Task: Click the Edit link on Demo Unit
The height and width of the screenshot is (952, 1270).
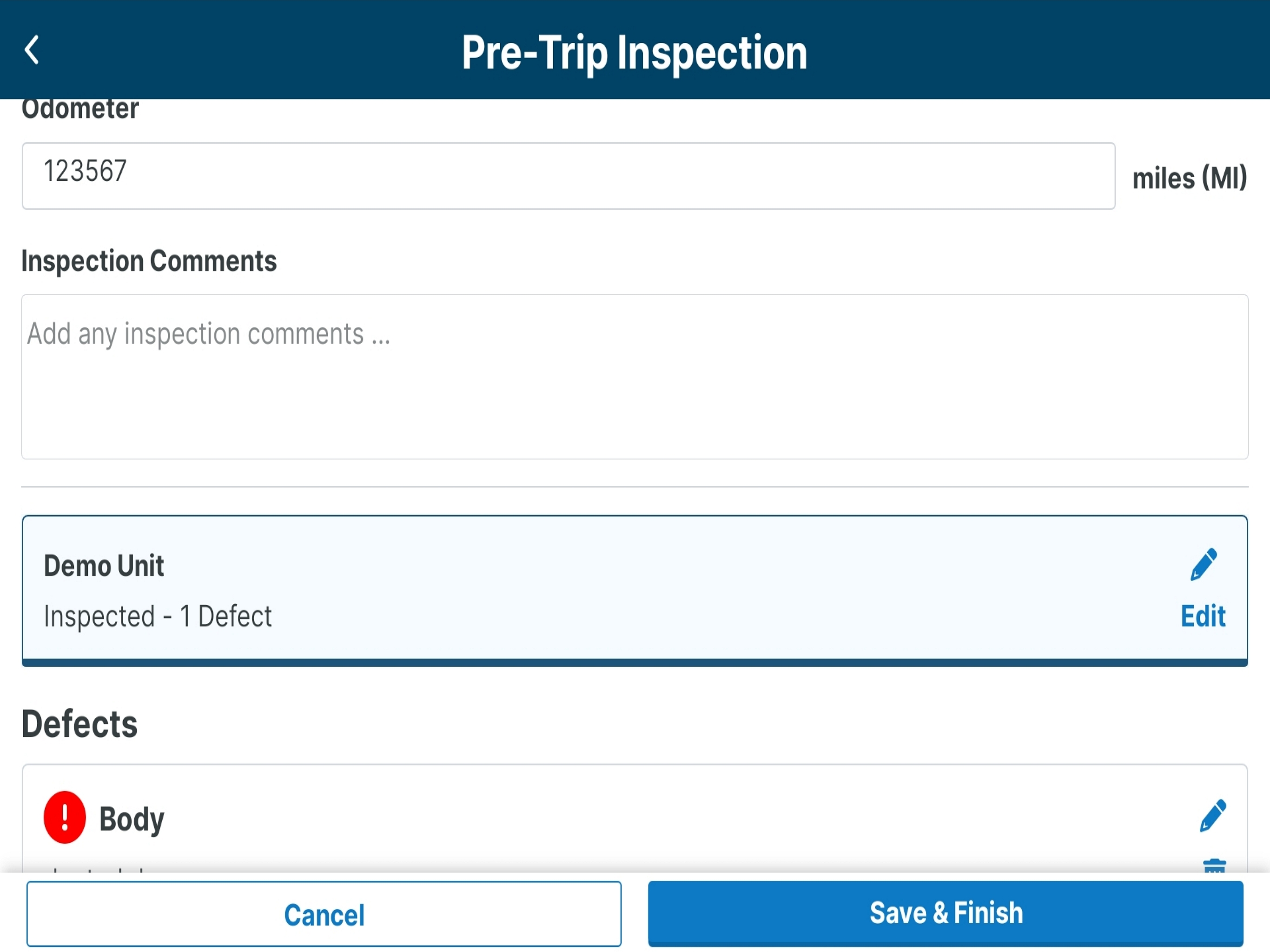Action: (x=1203, y=616)
